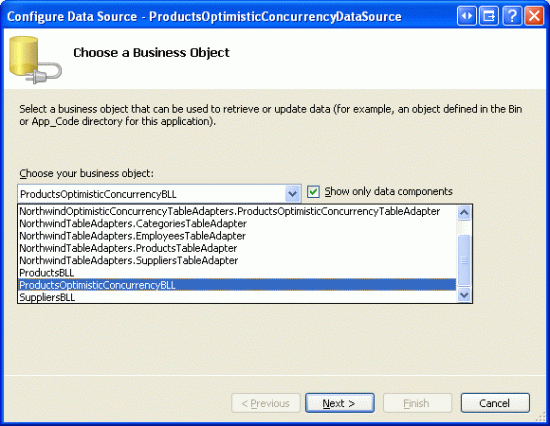Click the window layout title bar icon
Image resolution: width=550 pixels, height=426 pixels.
coord(489,16)
